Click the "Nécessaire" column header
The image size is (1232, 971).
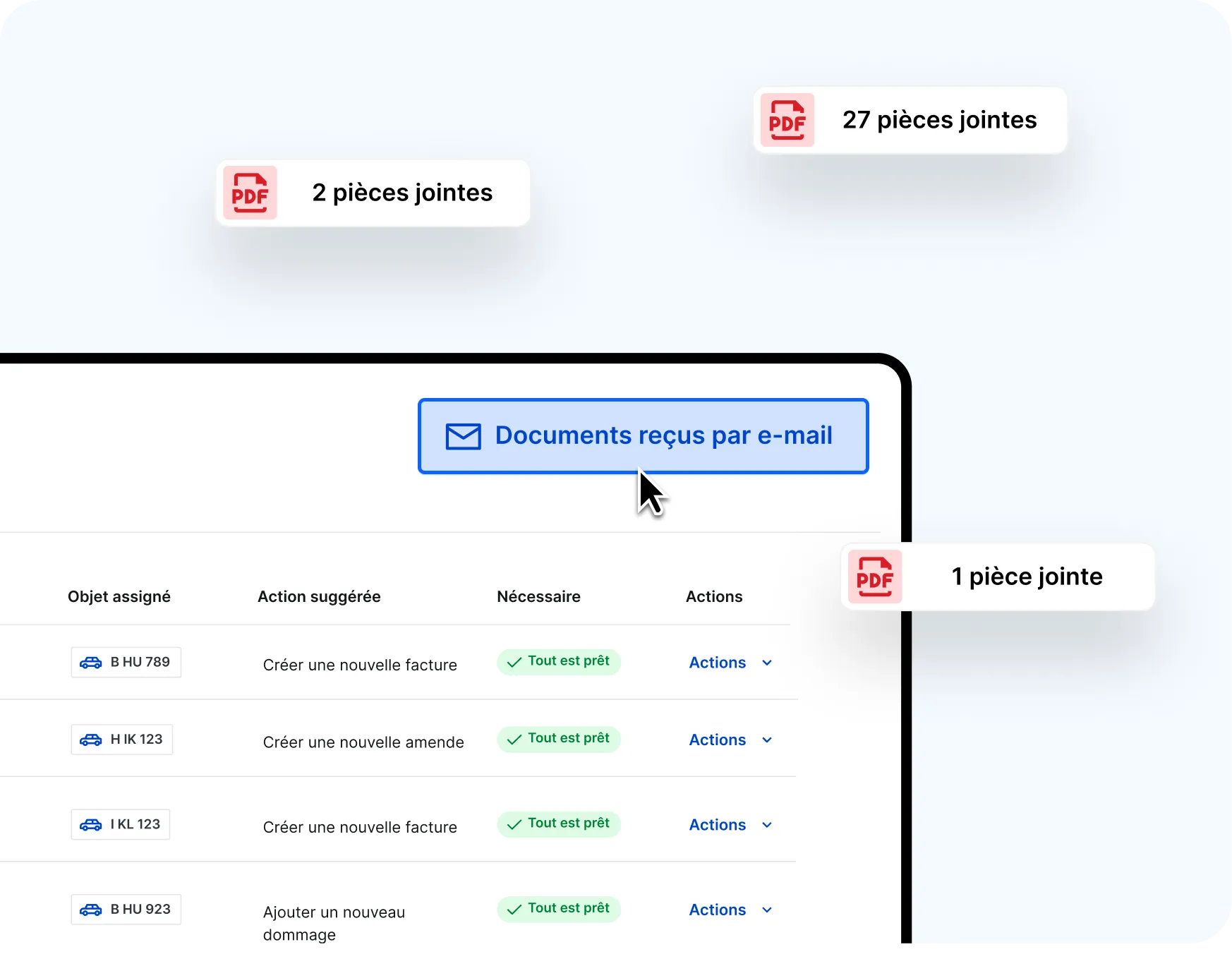click(538, 596)
